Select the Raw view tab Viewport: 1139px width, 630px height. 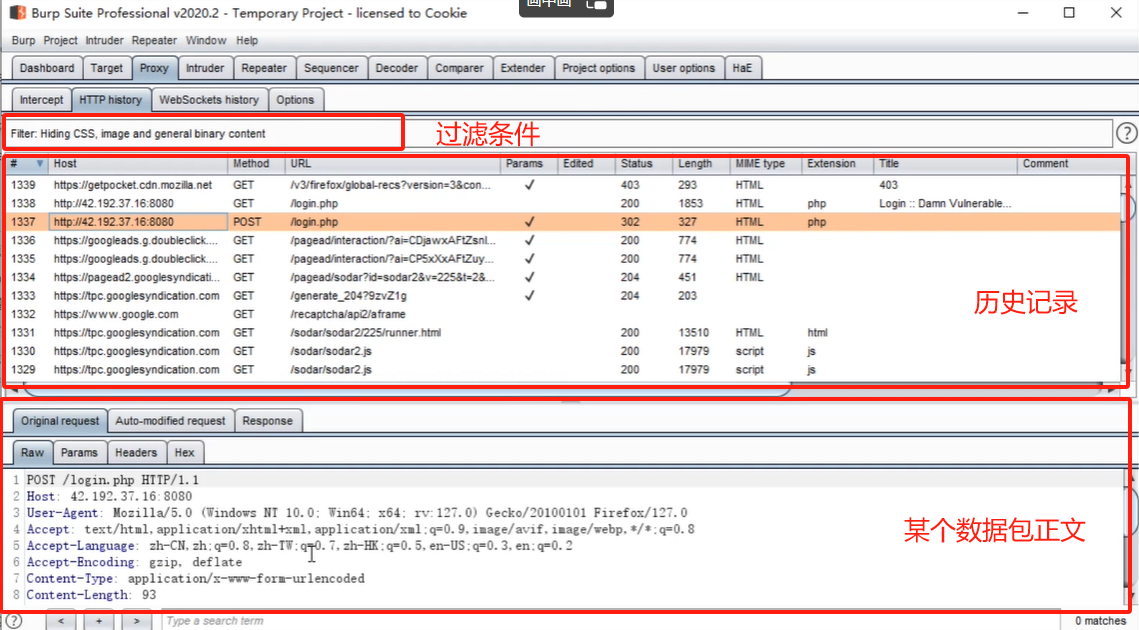pyautogui.click(x=32, y=453)
